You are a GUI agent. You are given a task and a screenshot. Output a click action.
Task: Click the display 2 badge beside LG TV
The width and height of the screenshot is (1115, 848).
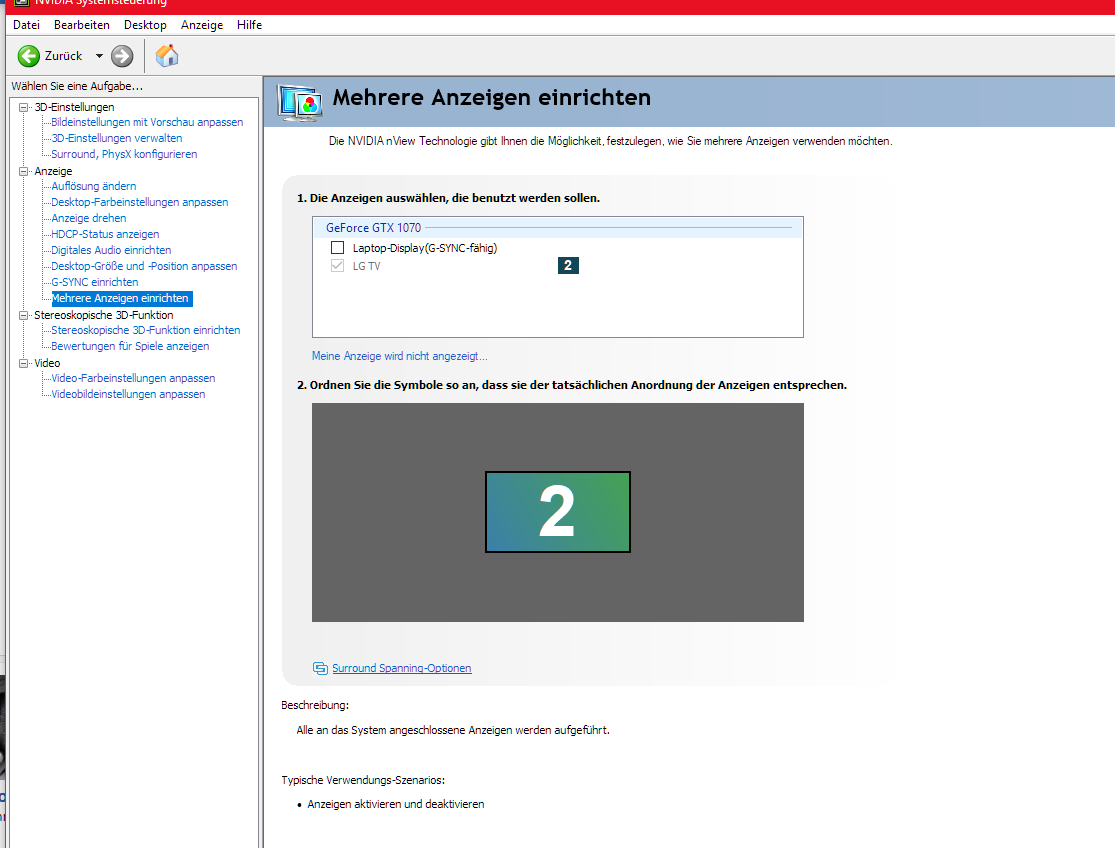(567, 265)
